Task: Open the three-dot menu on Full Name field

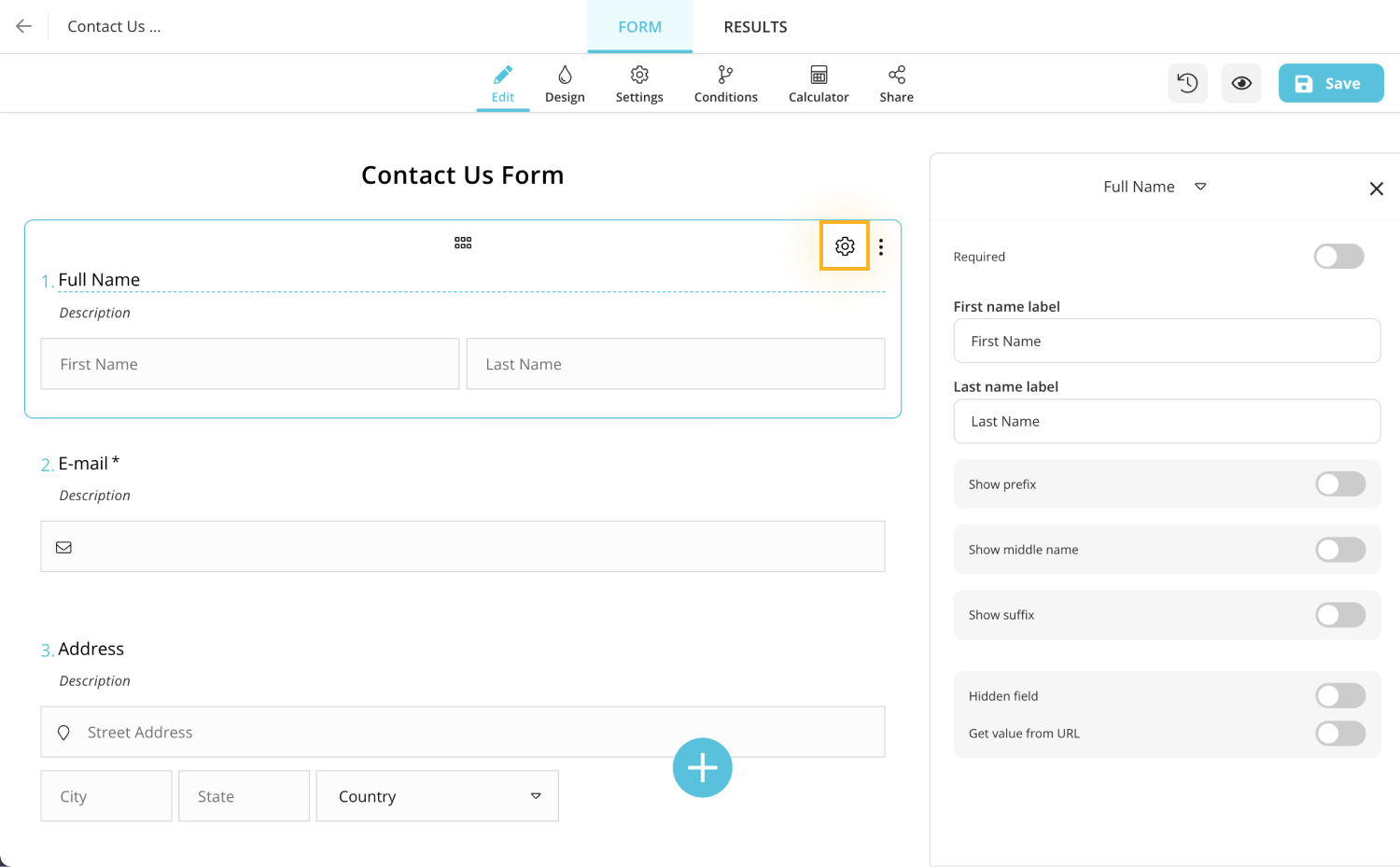Action: pos(880,245)
